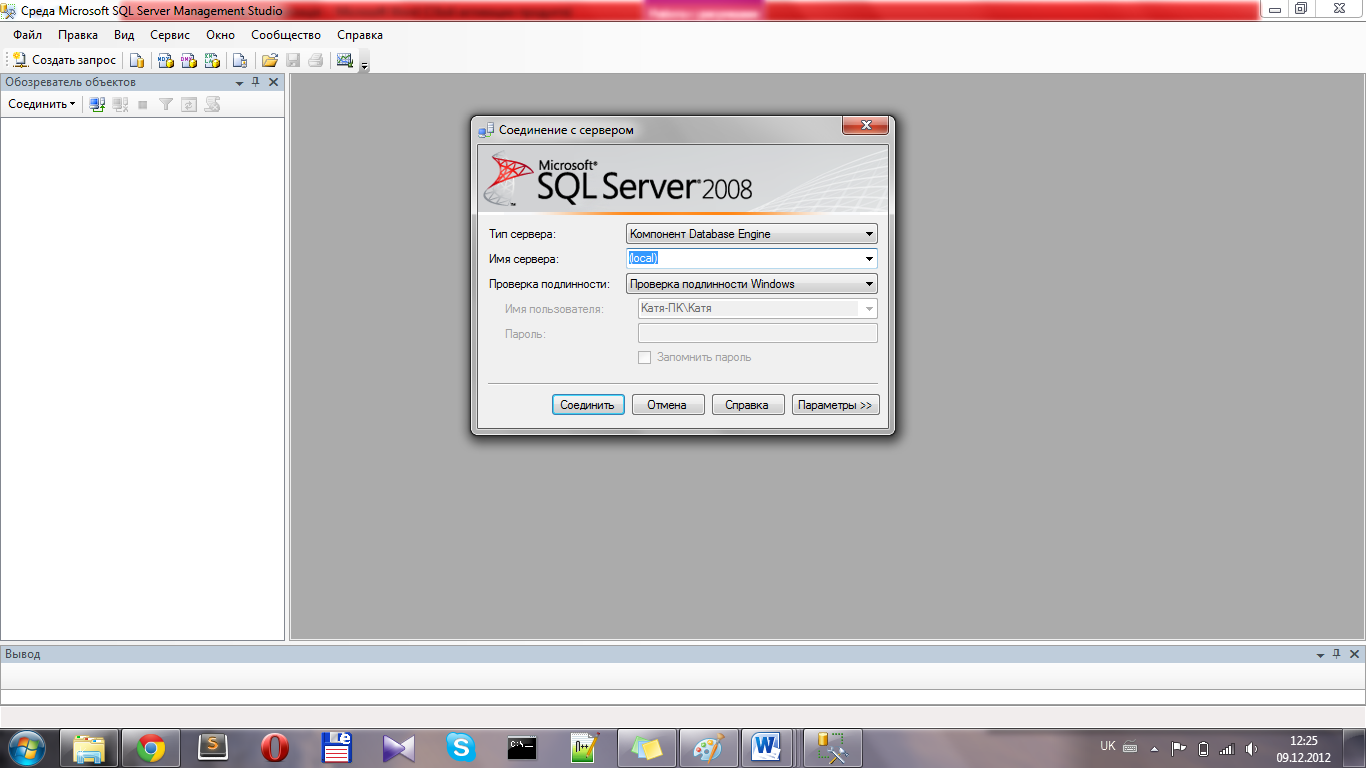The height and width of the screenshot is (768, 1366).
Task: Open Skype from taskbar
Action: pyautogui.click(x=461, y=747)
